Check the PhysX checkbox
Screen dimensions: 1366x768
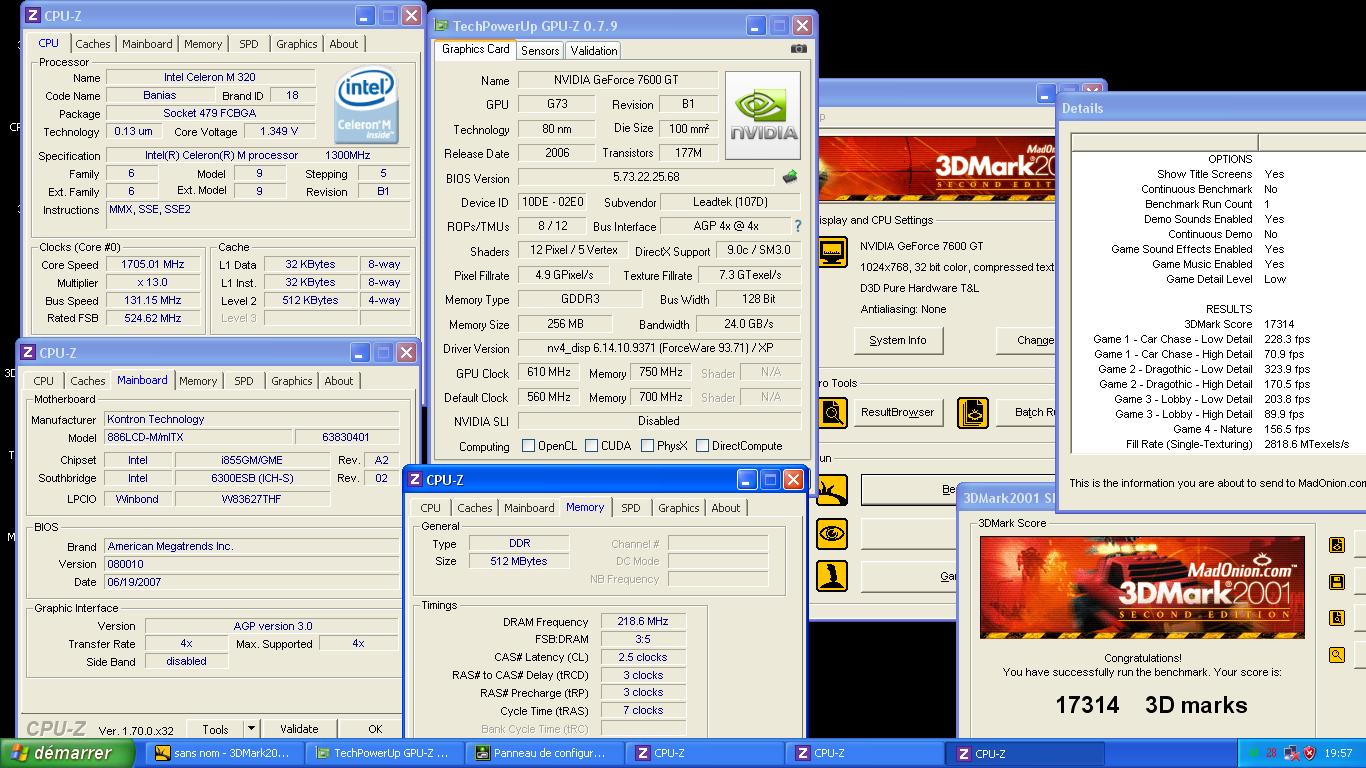click(648, 446)
